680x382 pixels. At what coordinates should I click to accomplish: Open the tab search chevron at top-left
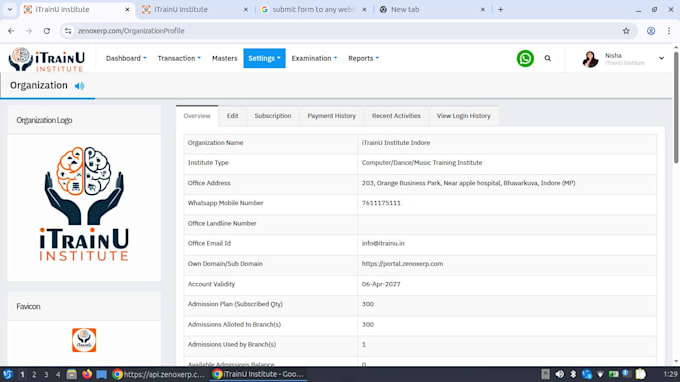coord(10,10)
